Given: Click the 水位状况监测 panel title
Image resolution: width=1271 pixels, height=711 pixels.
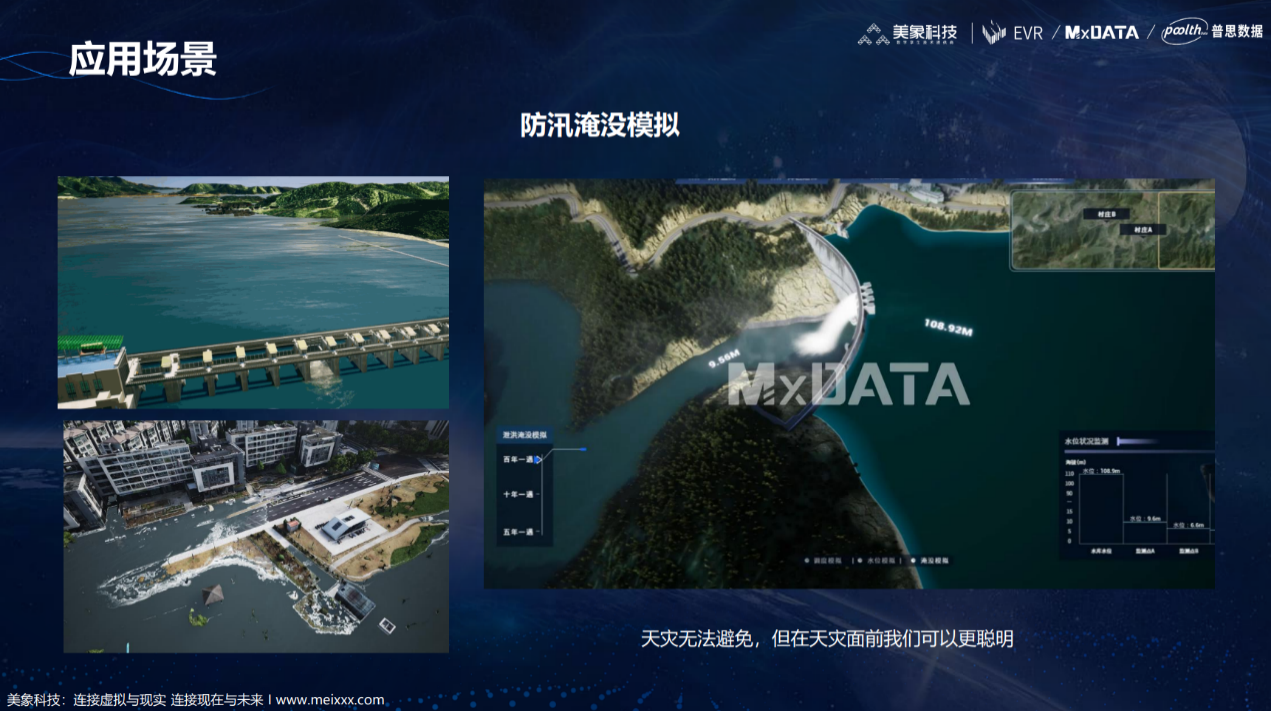Looking at the screenshot, I should coord(1086,441).
